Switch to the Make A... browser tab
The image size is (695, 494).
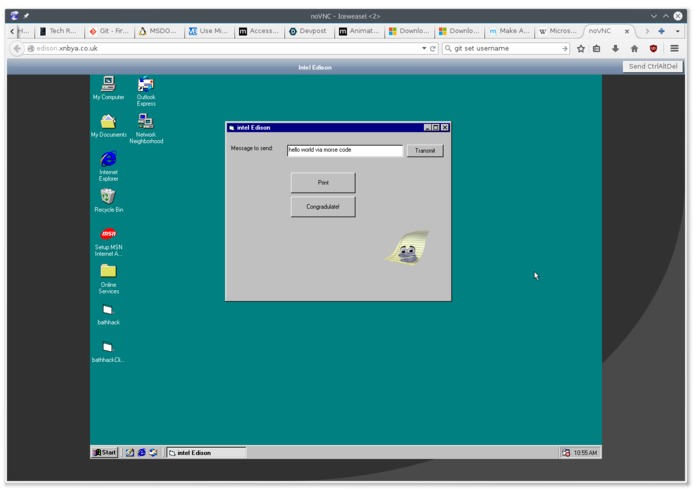510,31
